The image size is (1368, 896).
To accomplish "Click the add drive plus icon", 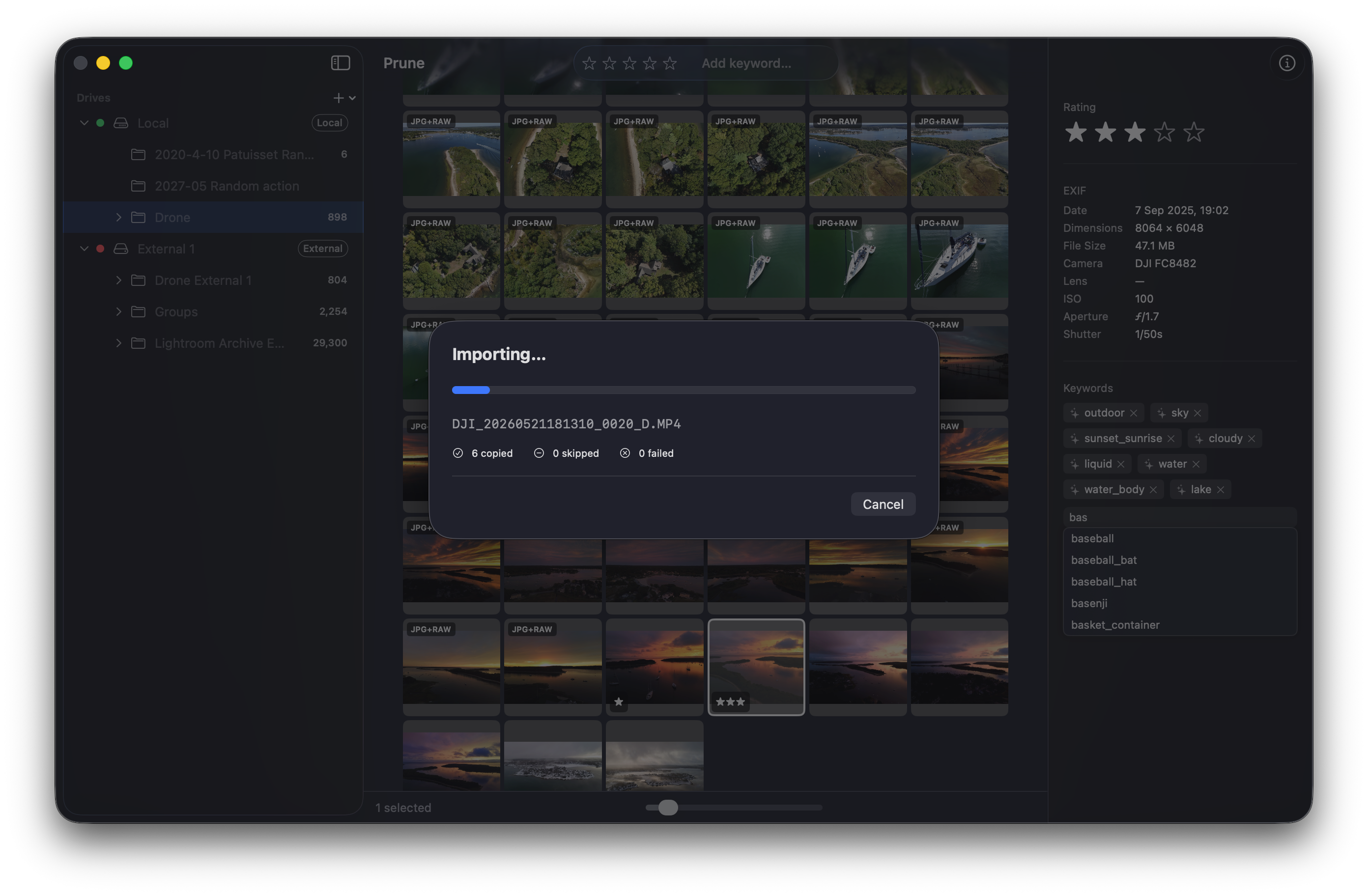I will [x=339, y=98].
